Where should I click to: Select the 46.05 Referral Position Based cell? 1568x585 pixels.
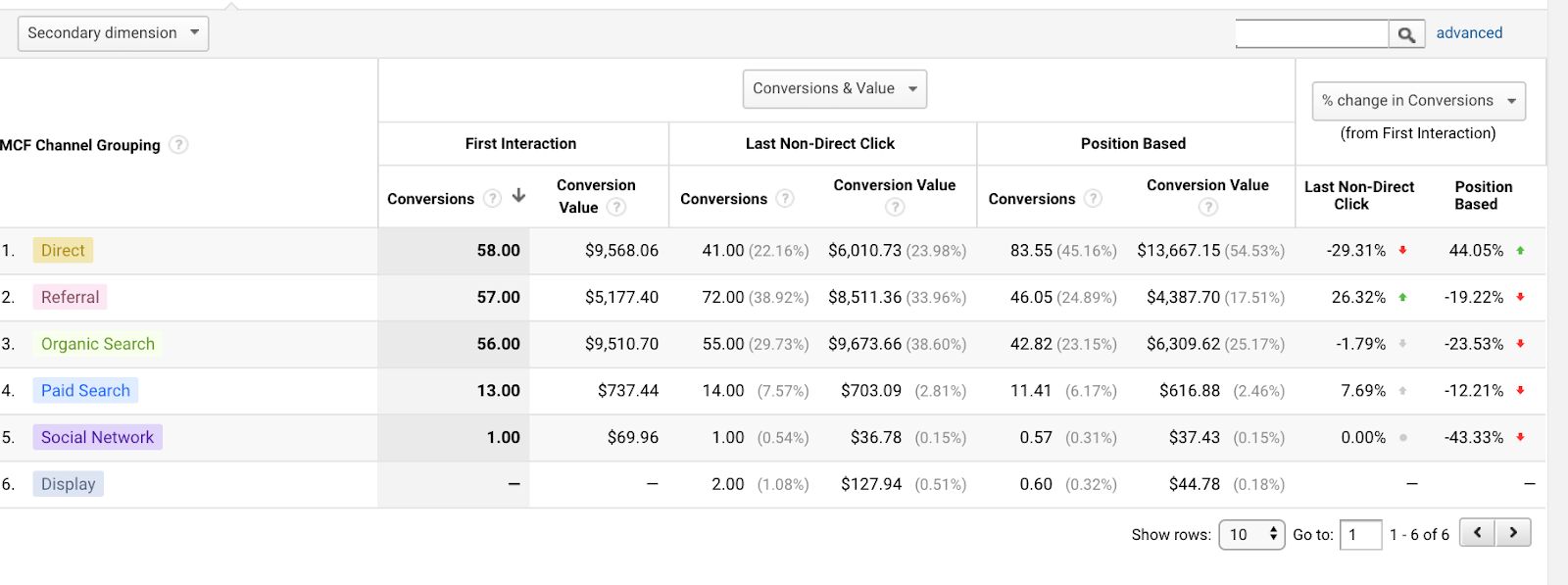(1031, 297)
